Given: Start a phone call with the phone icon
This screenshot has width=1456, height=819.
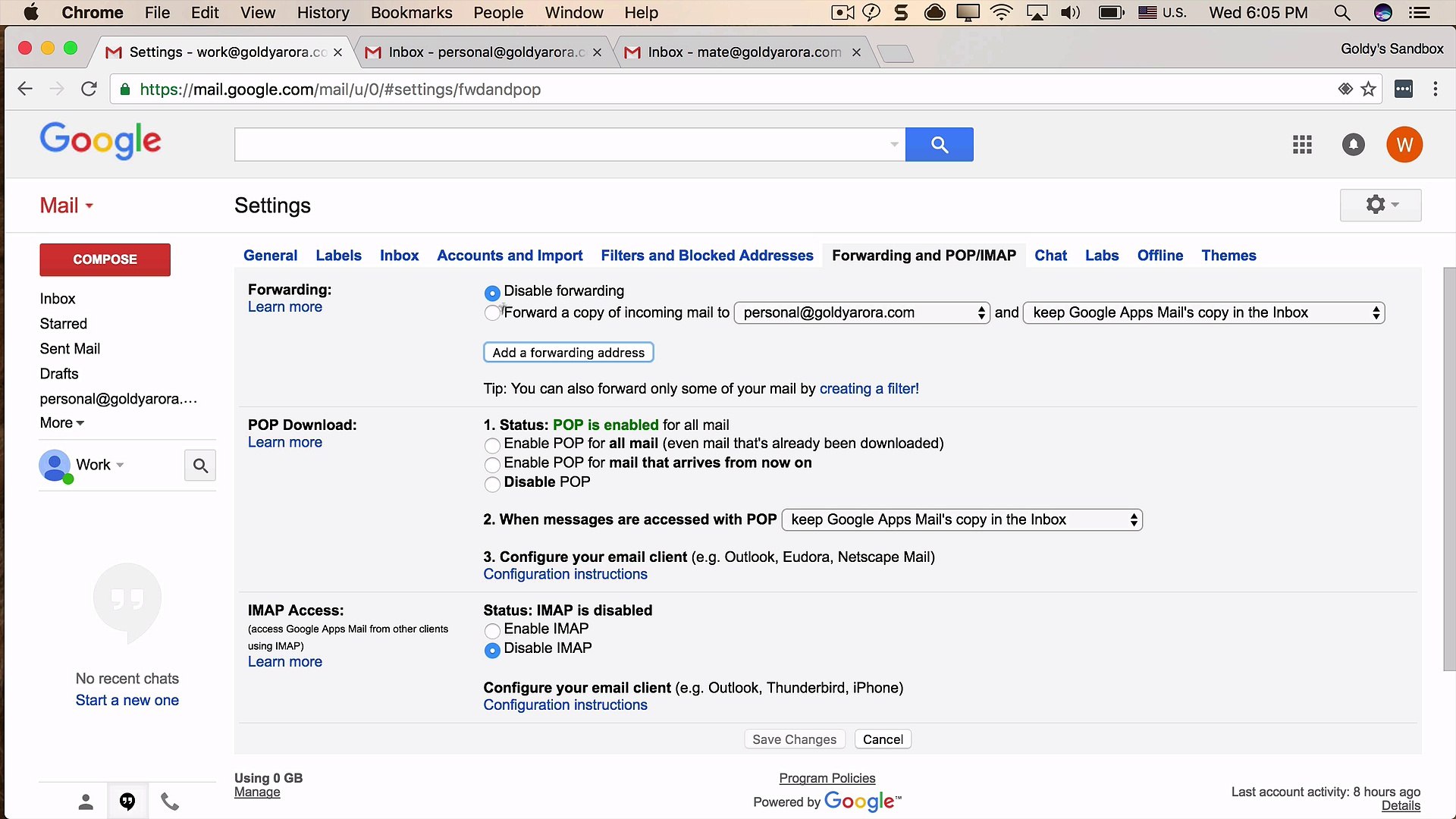Looking at the screenshot, I should click(x=169, y=801).
